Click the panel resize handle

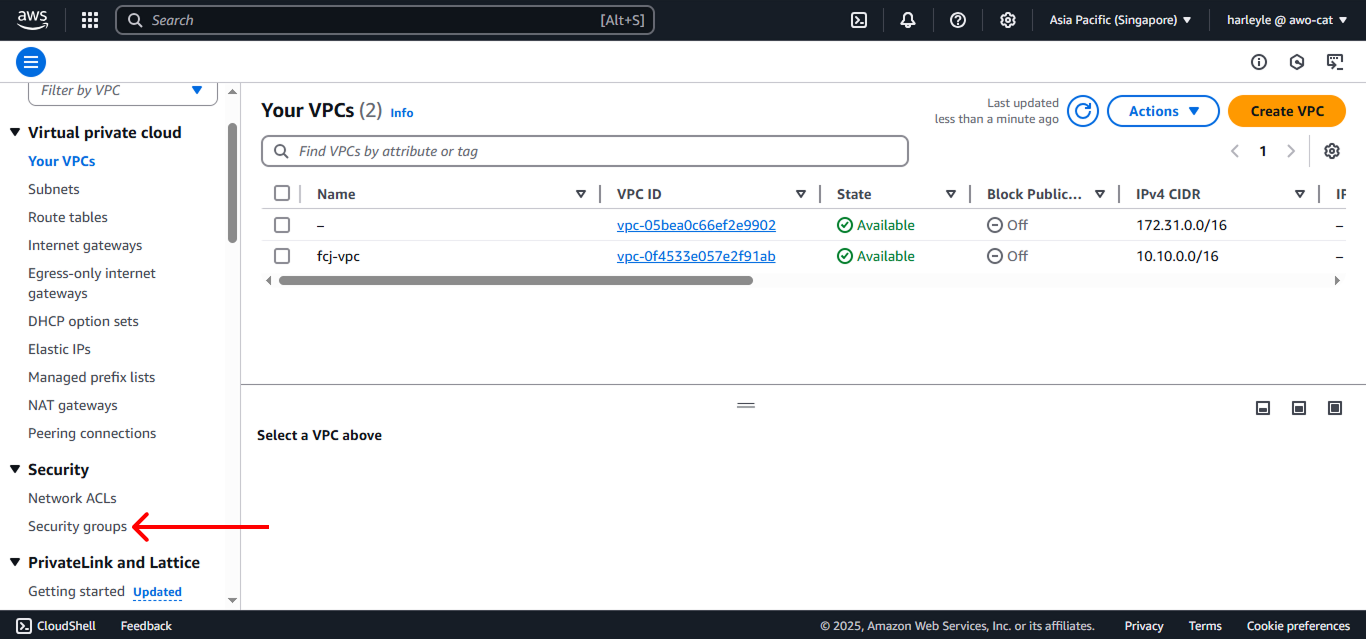point(746,405)
